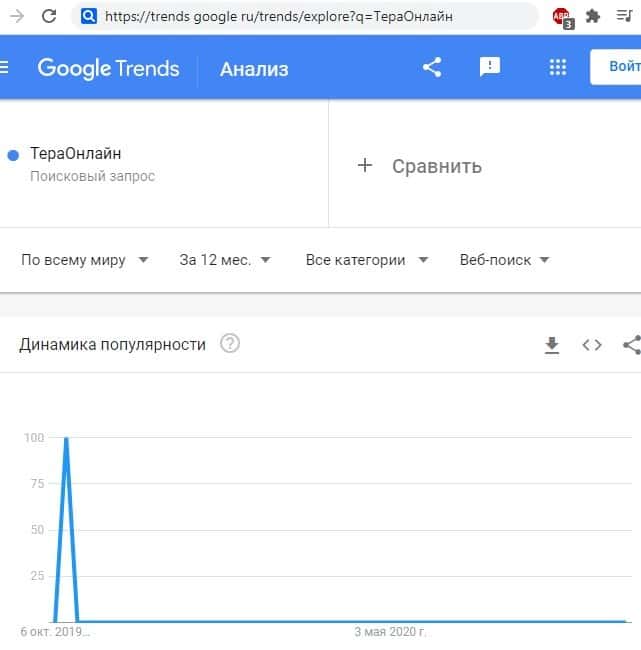Send feedback using the header icon
This screenshot has width=641, height=650.
click(x=490, y=68)
